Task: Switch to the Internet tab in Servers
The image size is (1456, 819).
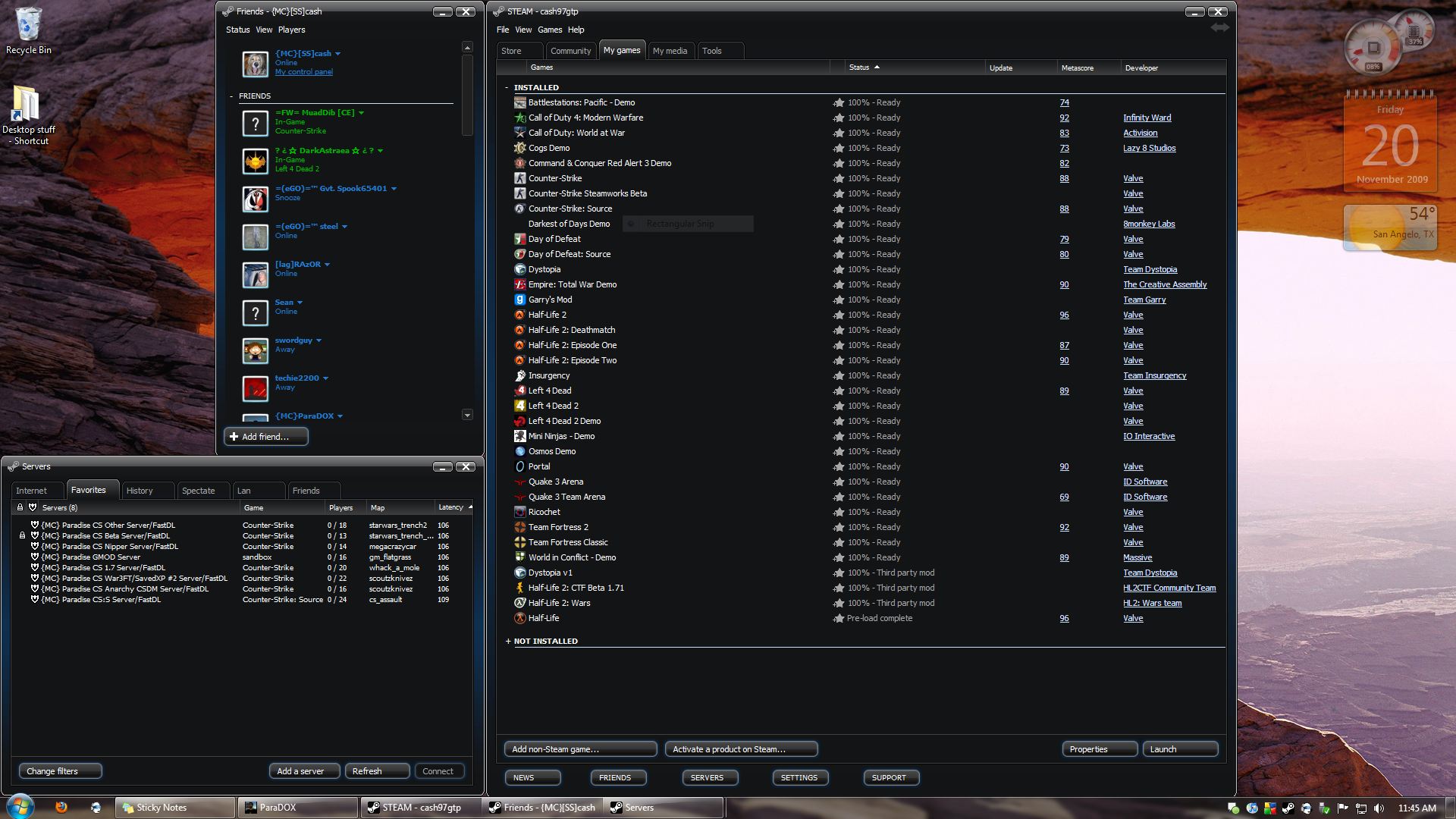Action: 38,491
